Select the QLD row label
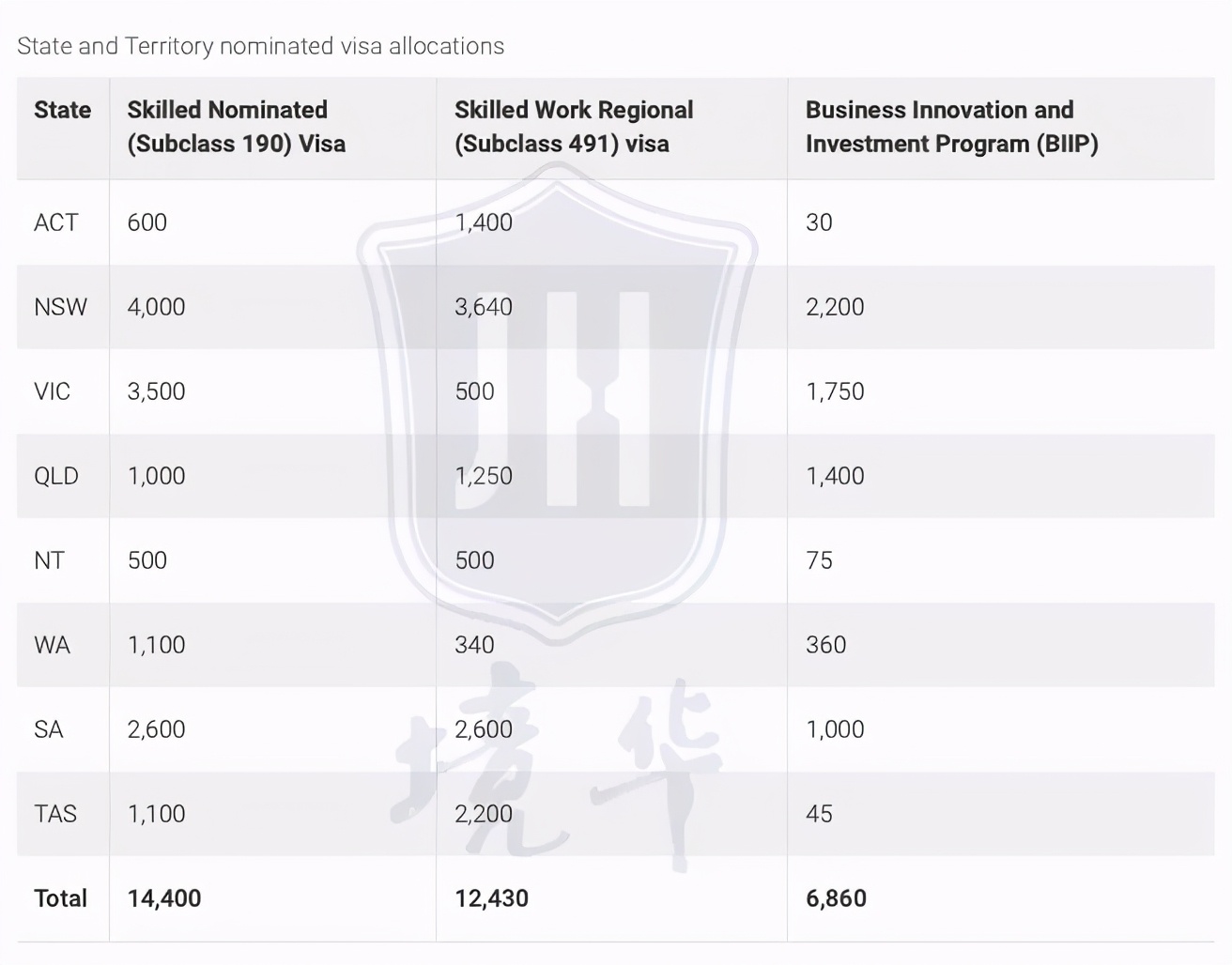The image size is (1232, 965). pos(56,476)
